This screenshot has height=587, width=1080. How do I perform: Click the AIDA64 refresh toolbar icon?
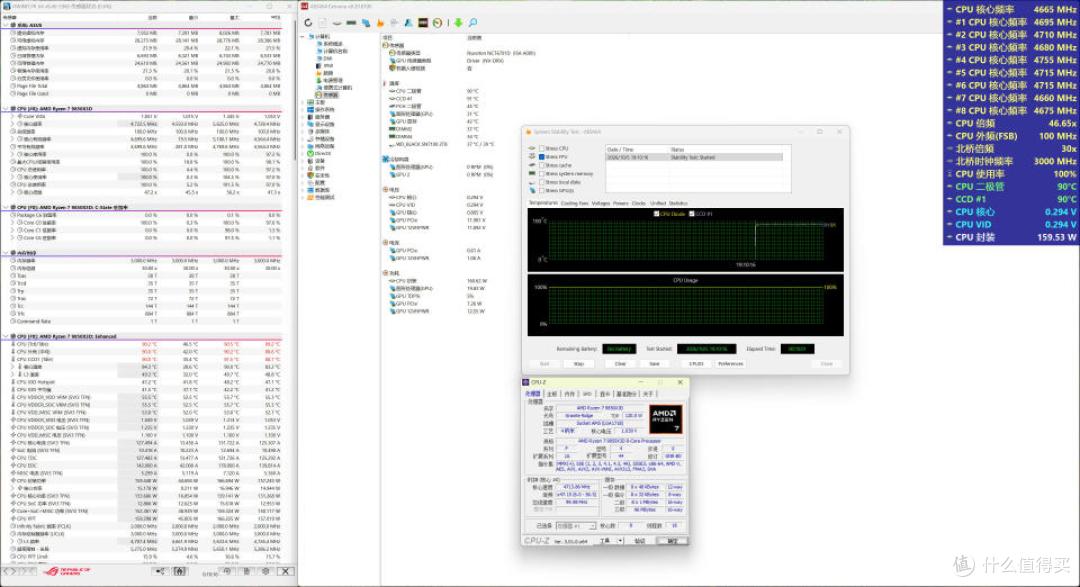coord(308,23)
